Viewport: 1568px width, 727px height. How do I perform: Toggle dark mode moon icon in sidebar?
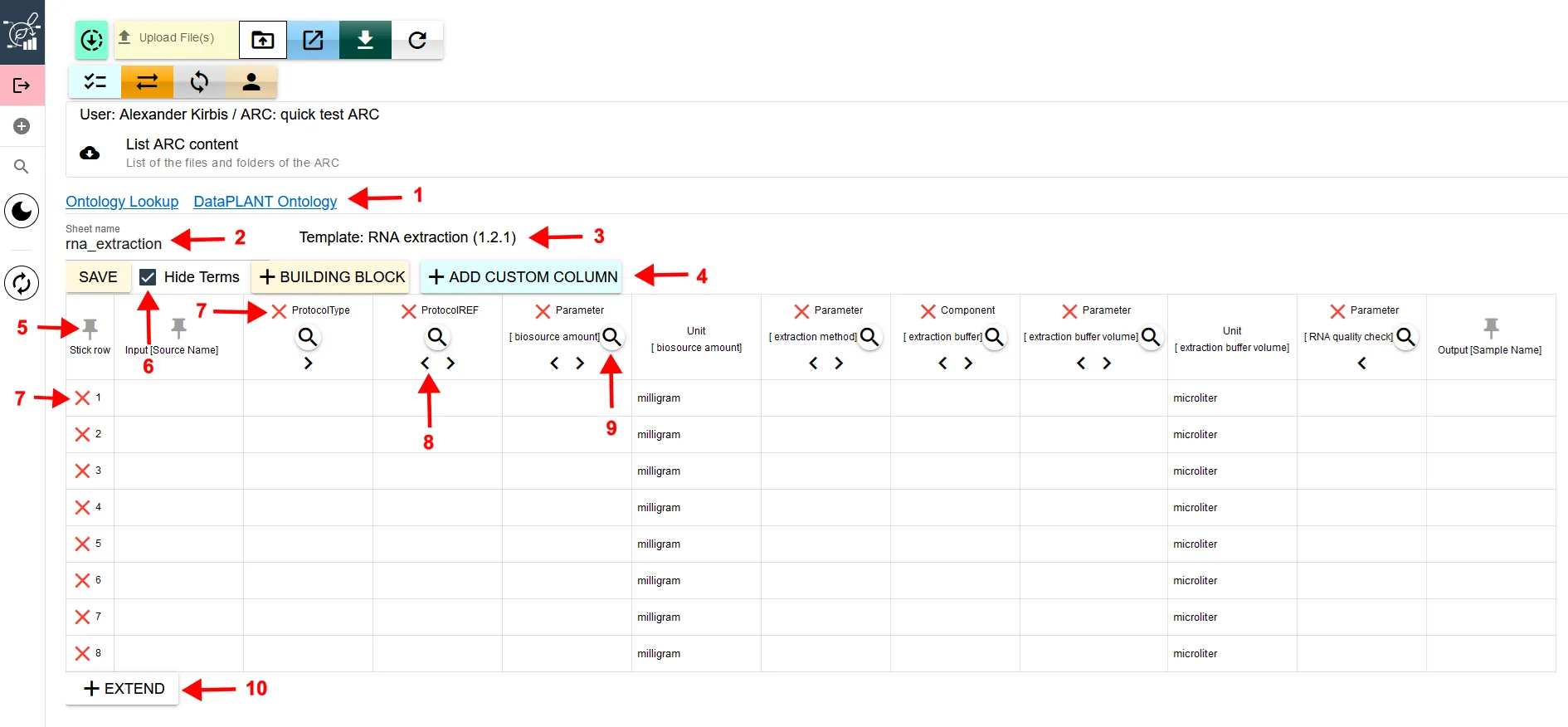[22, 211]
